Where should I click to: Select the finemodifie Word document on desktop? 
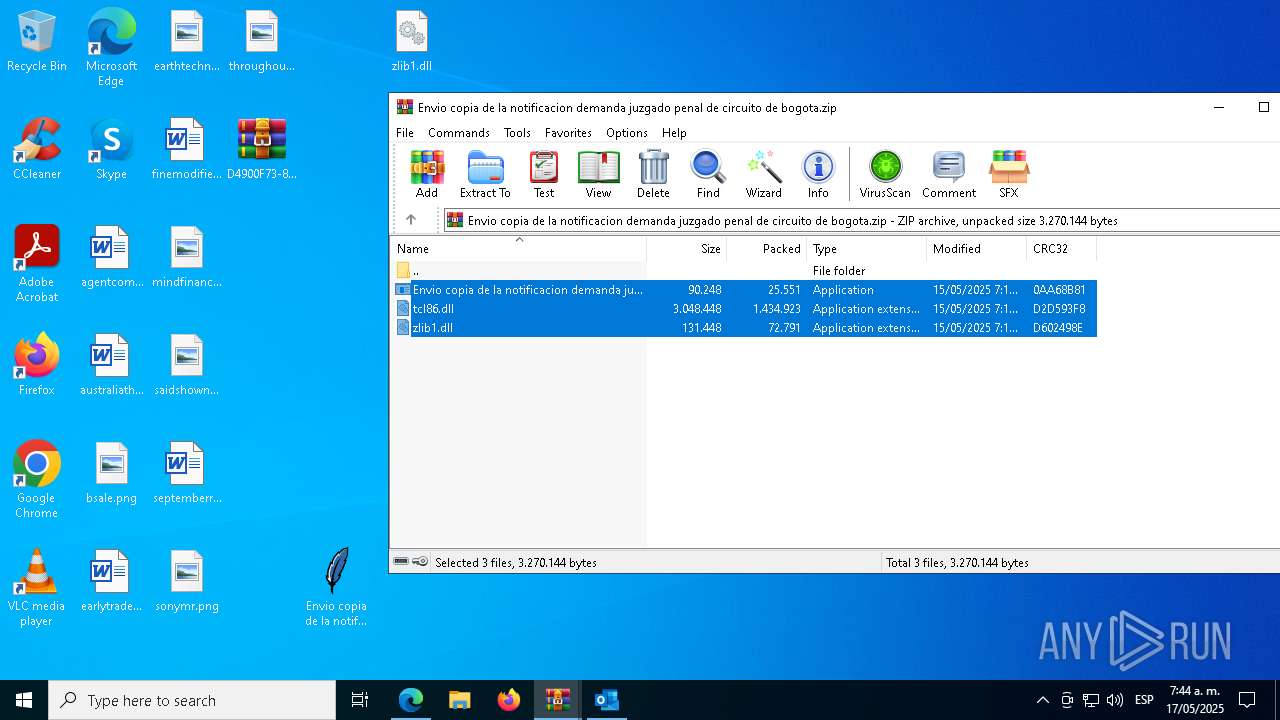tap(187, 149)
